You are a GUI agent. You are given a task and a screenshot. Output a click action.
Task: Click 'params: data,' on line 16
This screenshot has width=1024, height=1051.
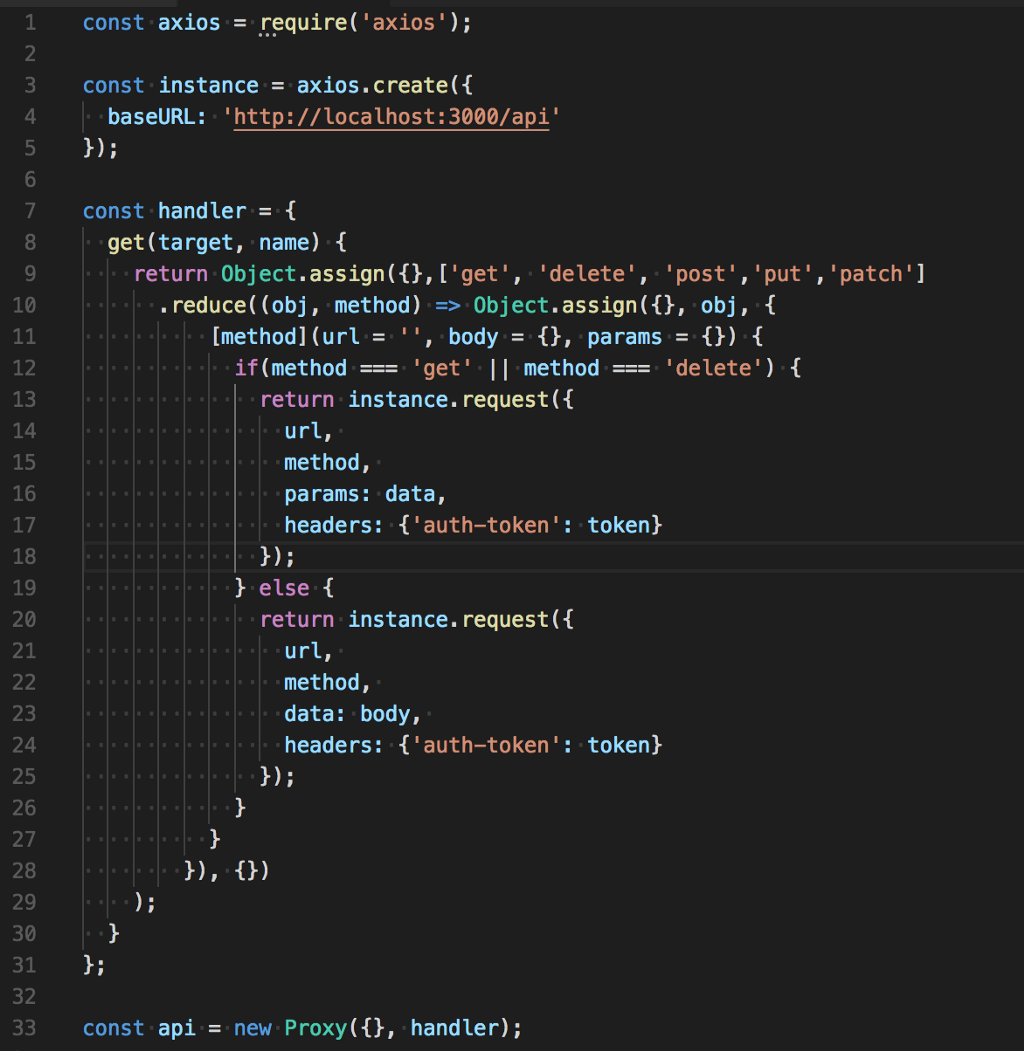click(365, 494)
